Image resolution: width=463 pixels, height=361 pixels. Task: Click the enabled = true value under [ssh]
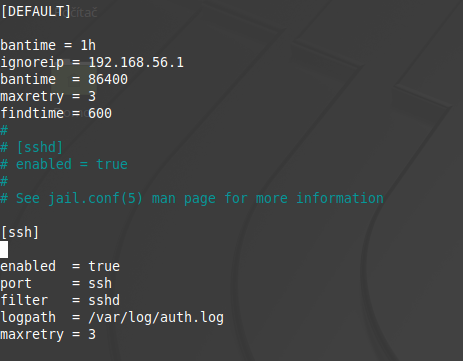click(104, 266)
